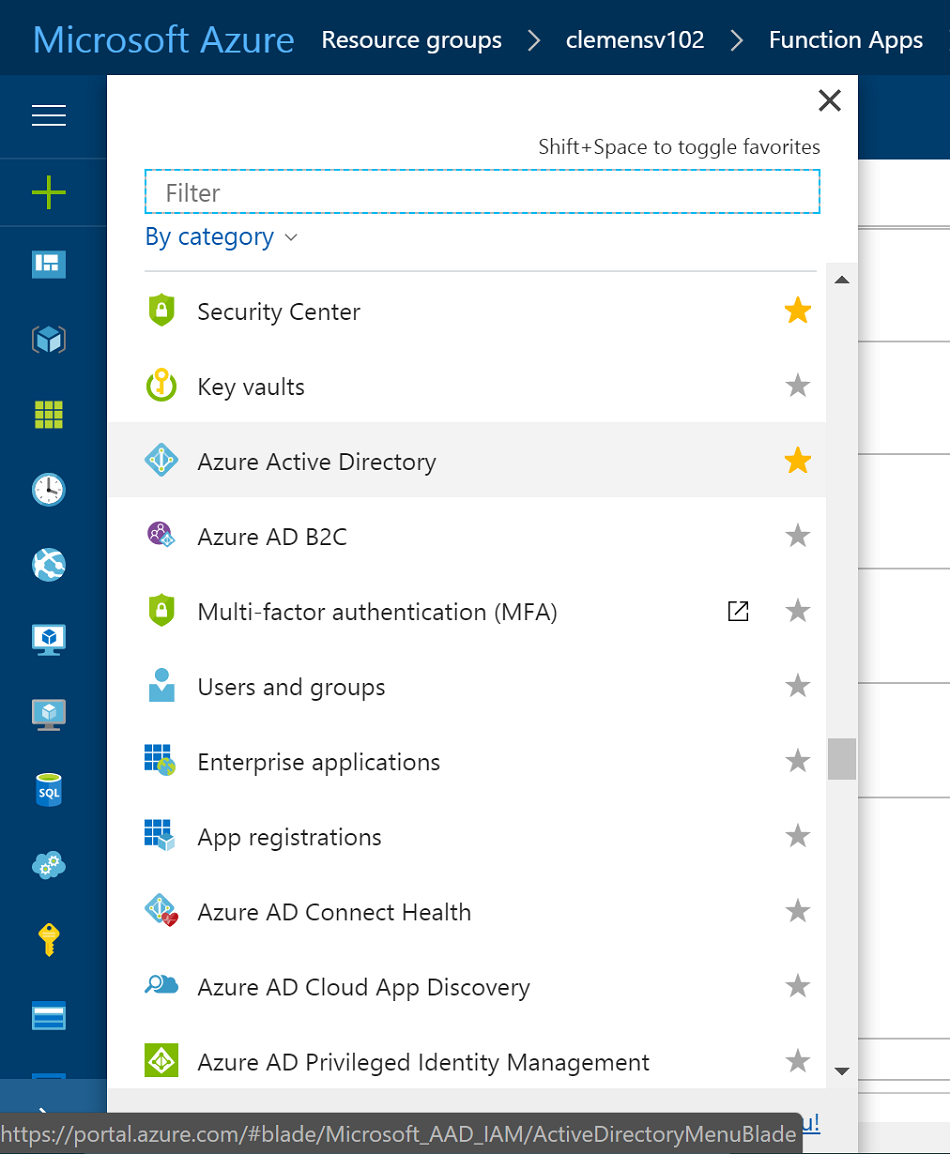
Task: Open the Dashboard icon in the sidebar
Action: coord(49,264)
